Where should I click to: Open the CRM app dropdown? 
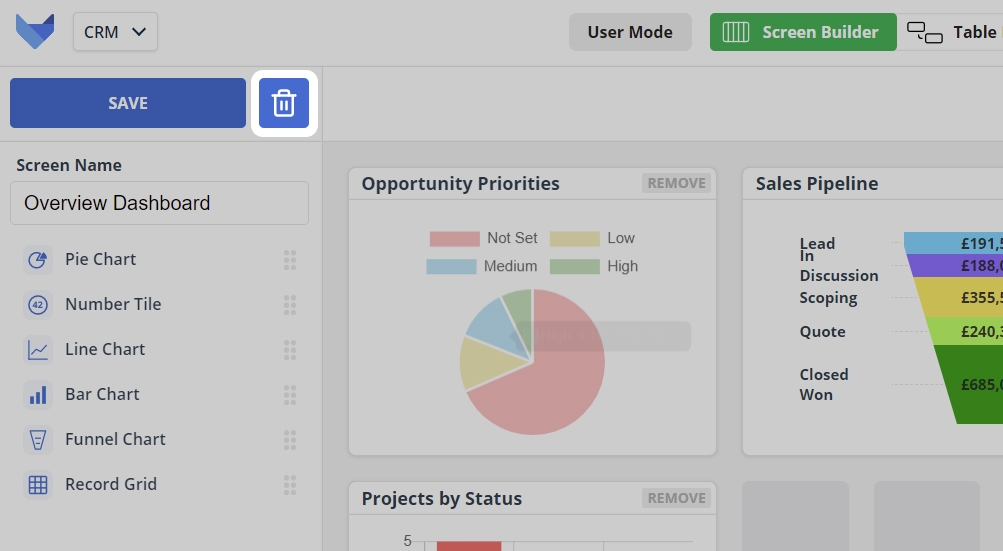click(115, 32)
